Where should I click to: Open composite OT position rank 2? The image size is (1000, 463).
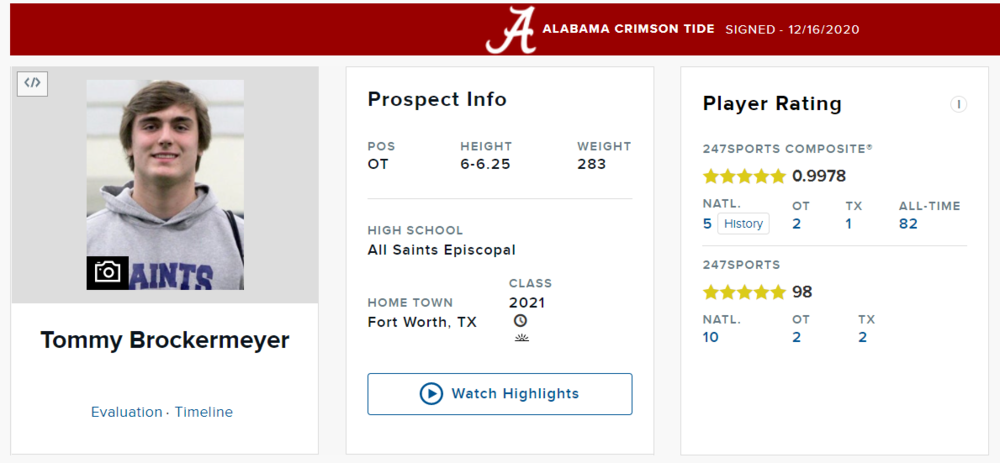[797, 224]
